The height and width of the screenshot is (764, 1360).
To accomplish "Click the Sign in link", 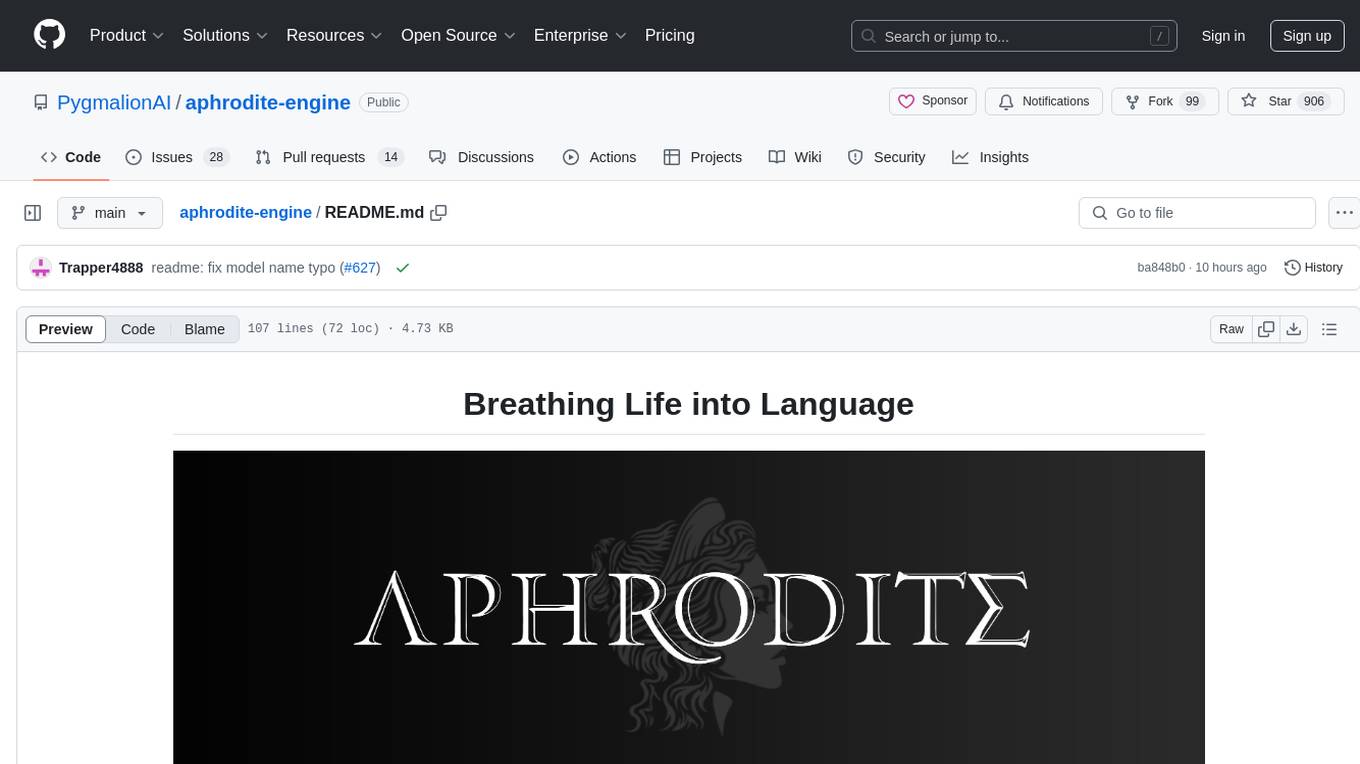I will coord(1223,36).
